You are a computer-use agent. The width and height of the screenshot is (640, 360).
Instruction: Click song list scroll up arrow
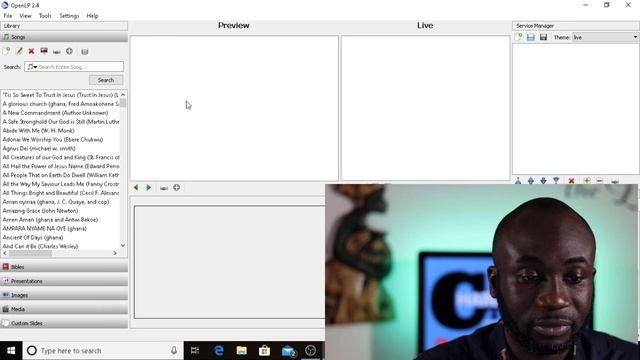point(123,95)
